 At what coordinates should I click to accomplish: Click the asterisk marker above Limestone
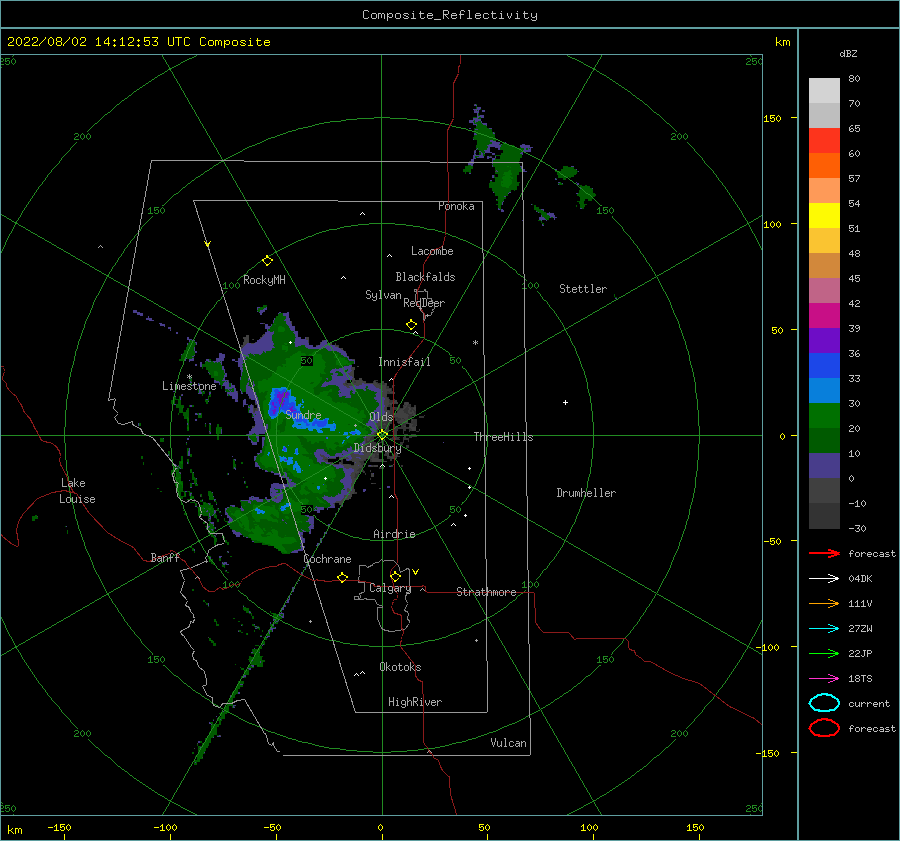(x=189, y=377)
